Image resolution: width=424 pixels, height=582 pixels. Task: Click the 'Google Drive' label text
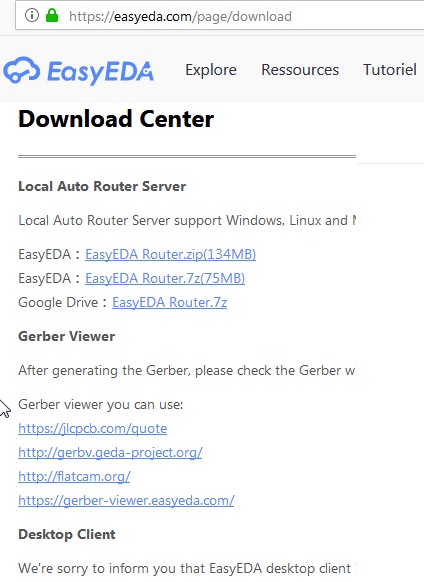tap(58, 303)
